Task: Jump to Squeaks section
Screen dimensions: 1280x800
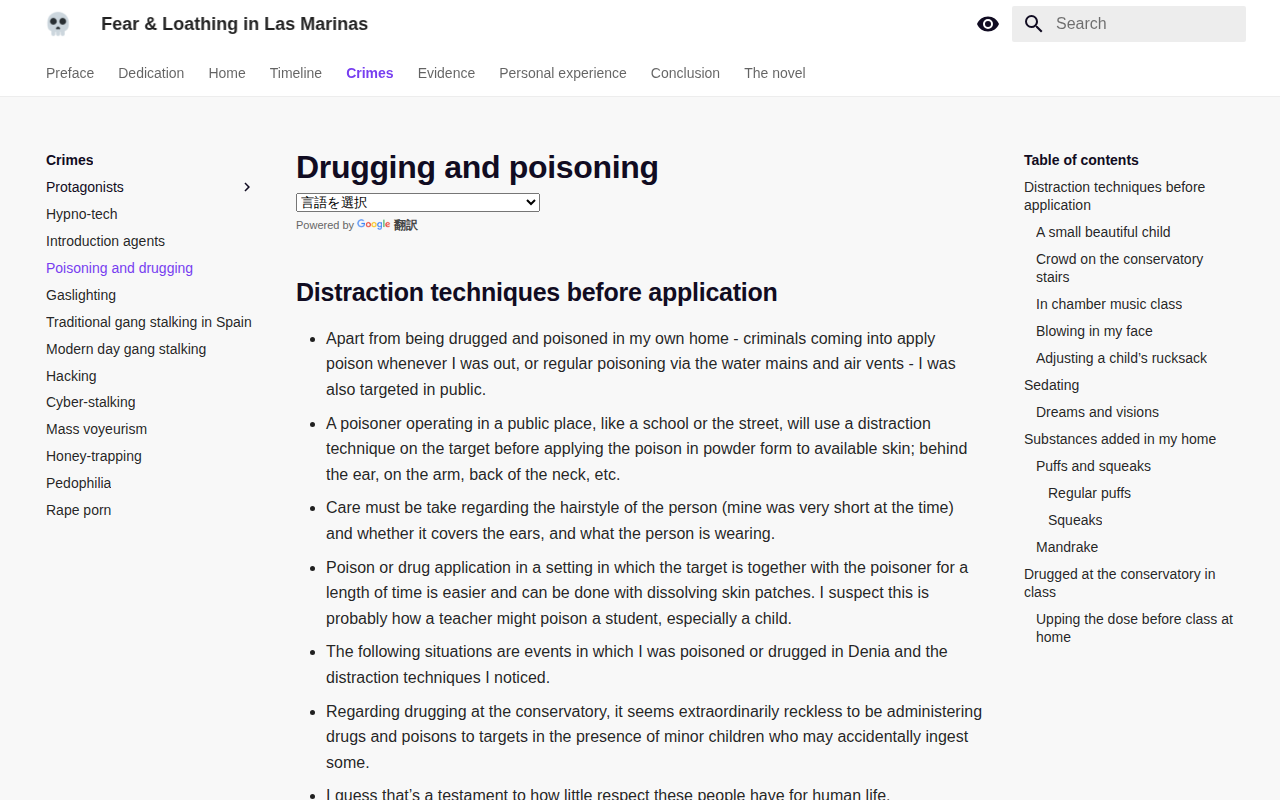Action: [1075, 520]
